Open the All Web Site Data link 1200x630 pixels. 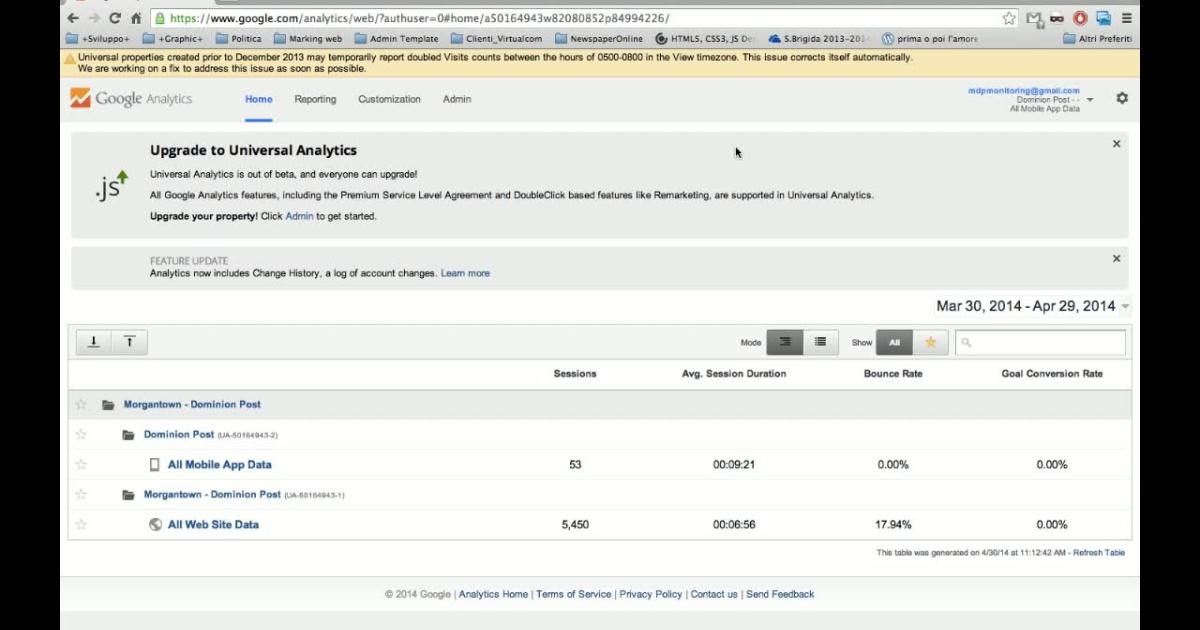[213, 524]
